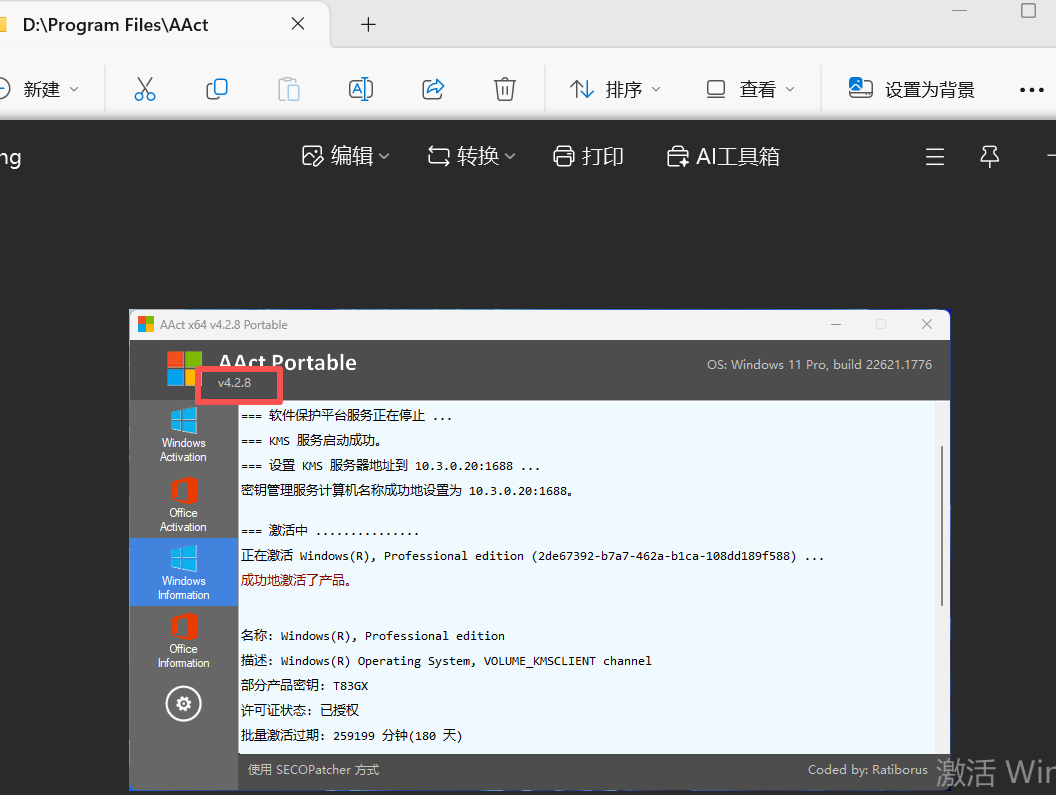
Task: Open Office Information in AAct sidebar
Action: point(183,641)
